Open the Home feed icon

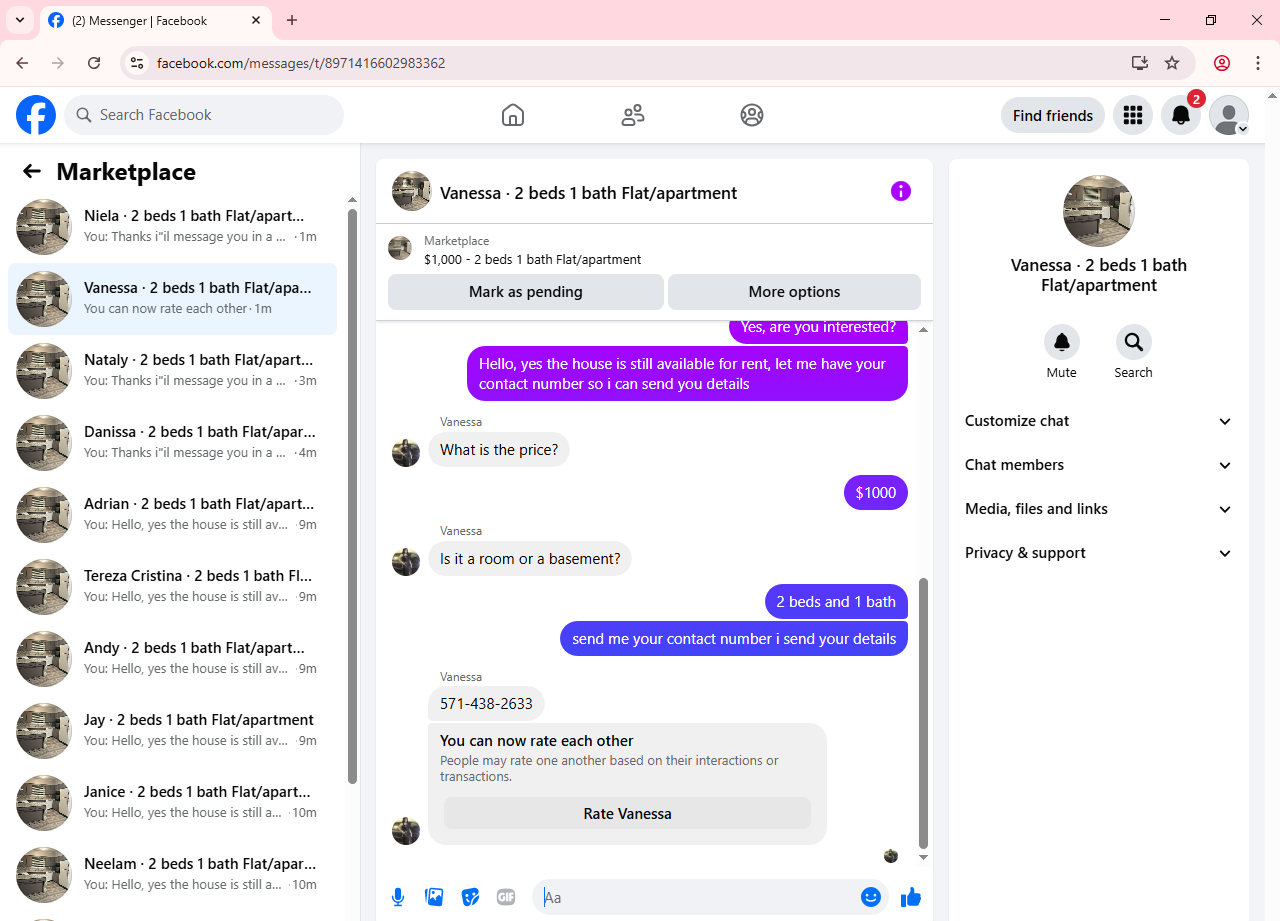pos(513,115)
